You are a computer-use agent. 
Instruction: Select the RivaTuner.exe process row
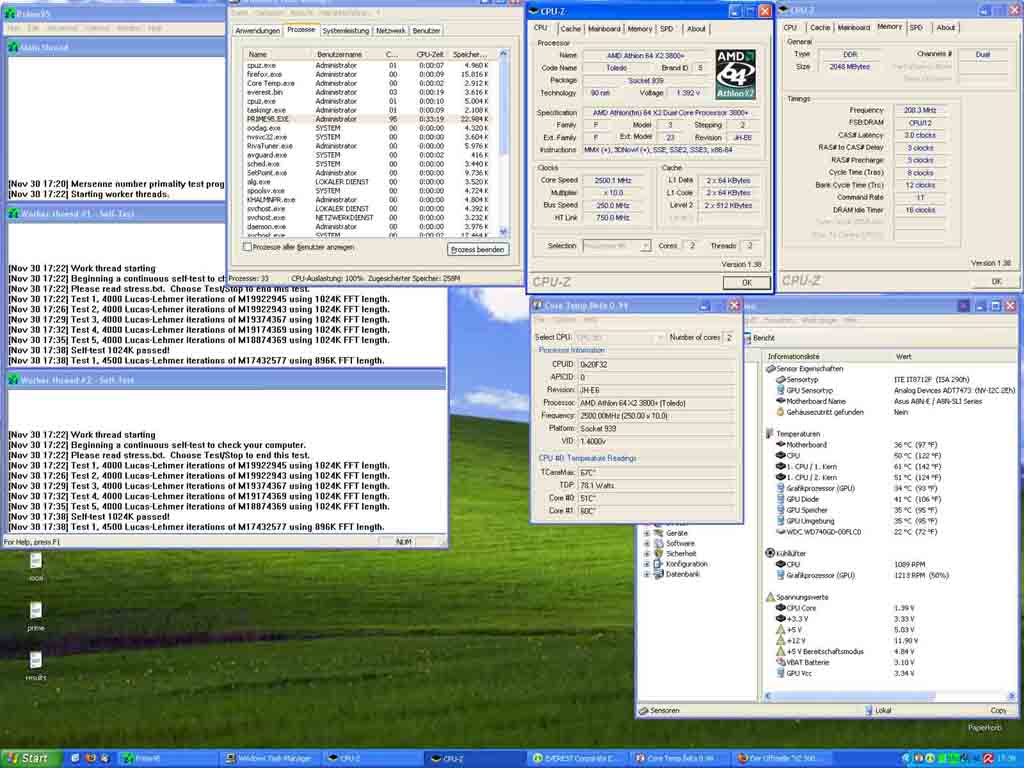370,146
